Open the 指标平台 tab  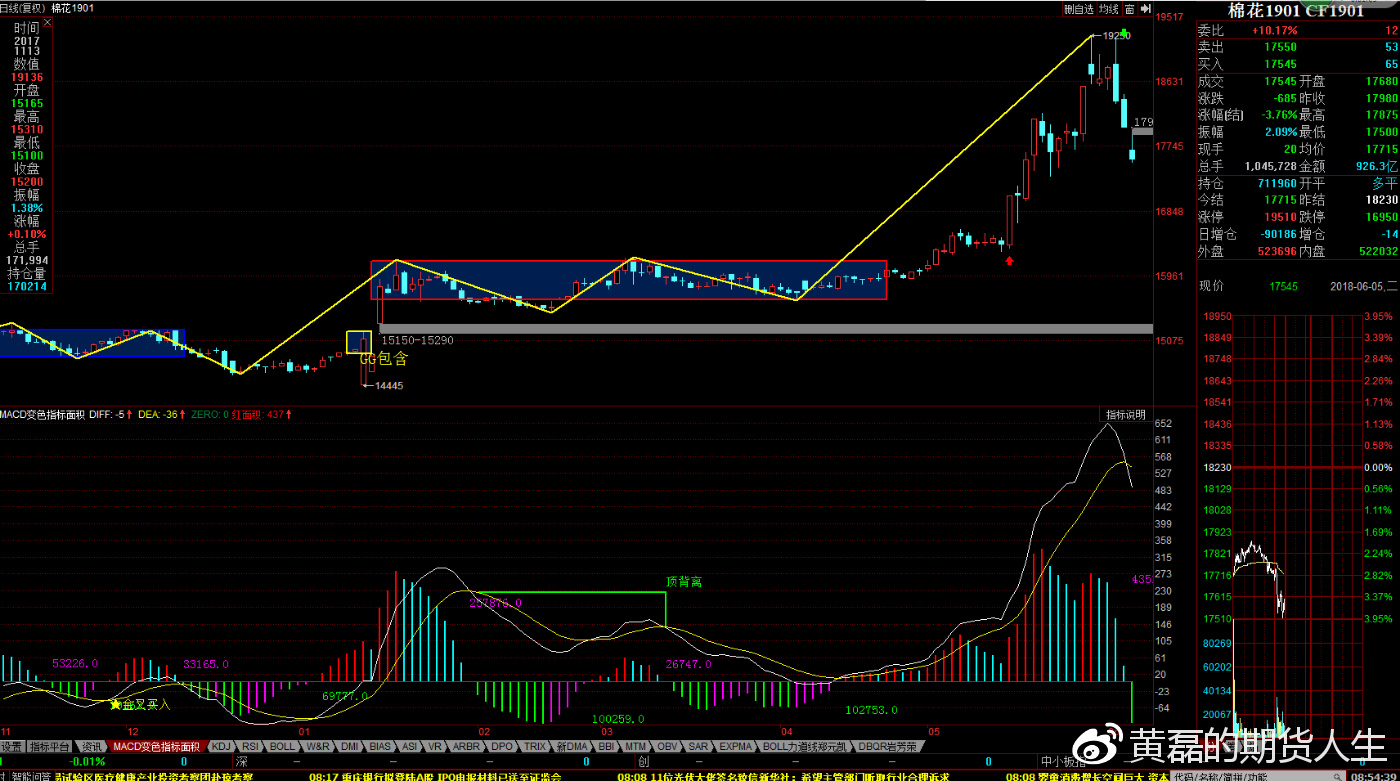(x=50, y=747)
